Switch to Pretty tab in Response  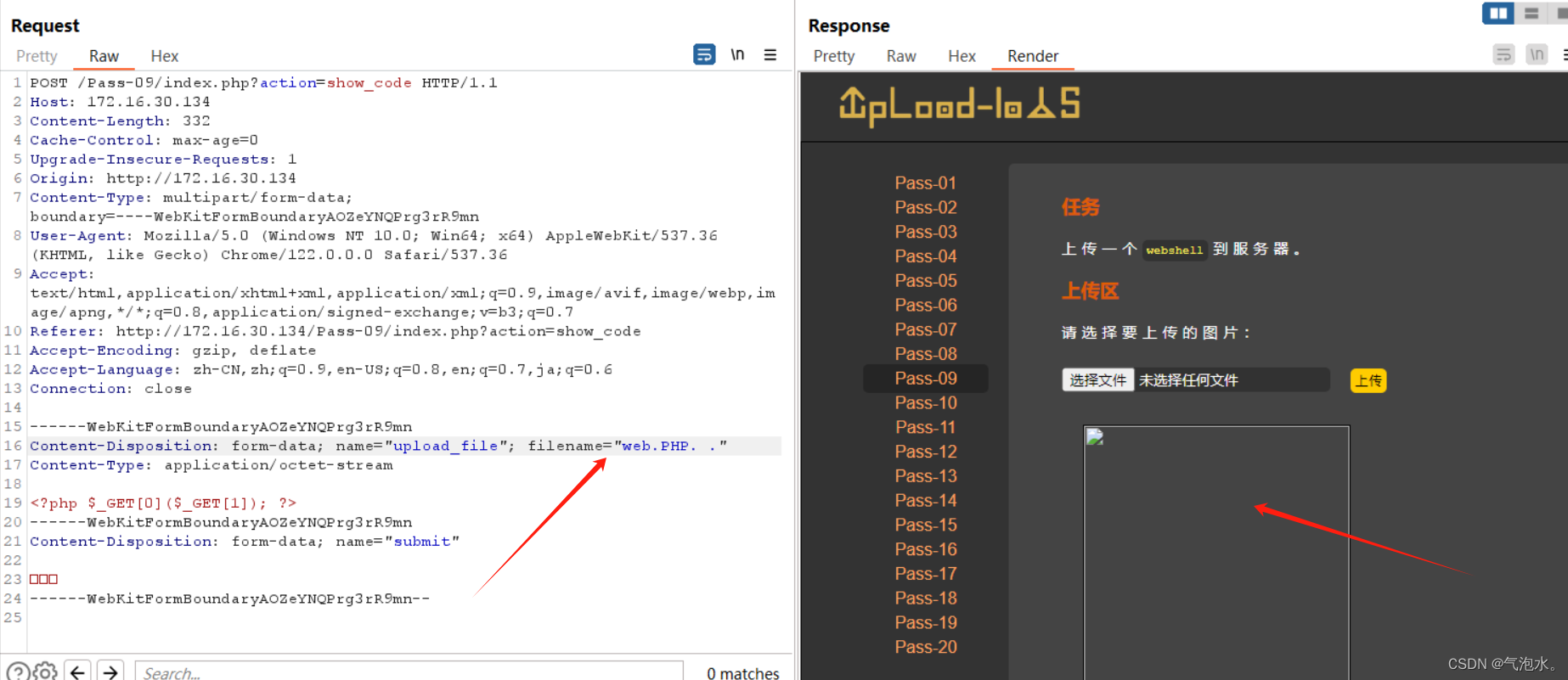pos(834,56)
